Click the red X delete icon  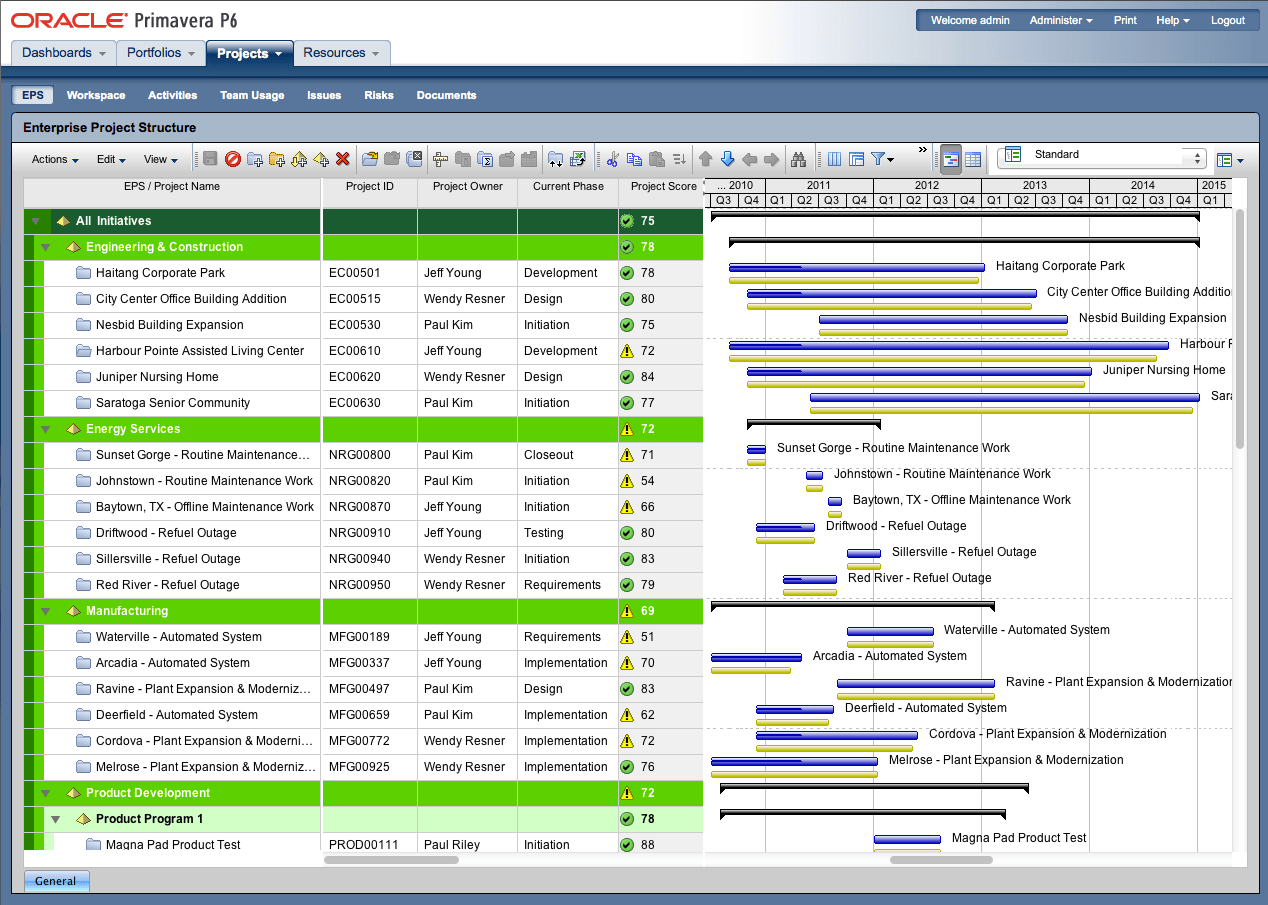click(342, 159)
